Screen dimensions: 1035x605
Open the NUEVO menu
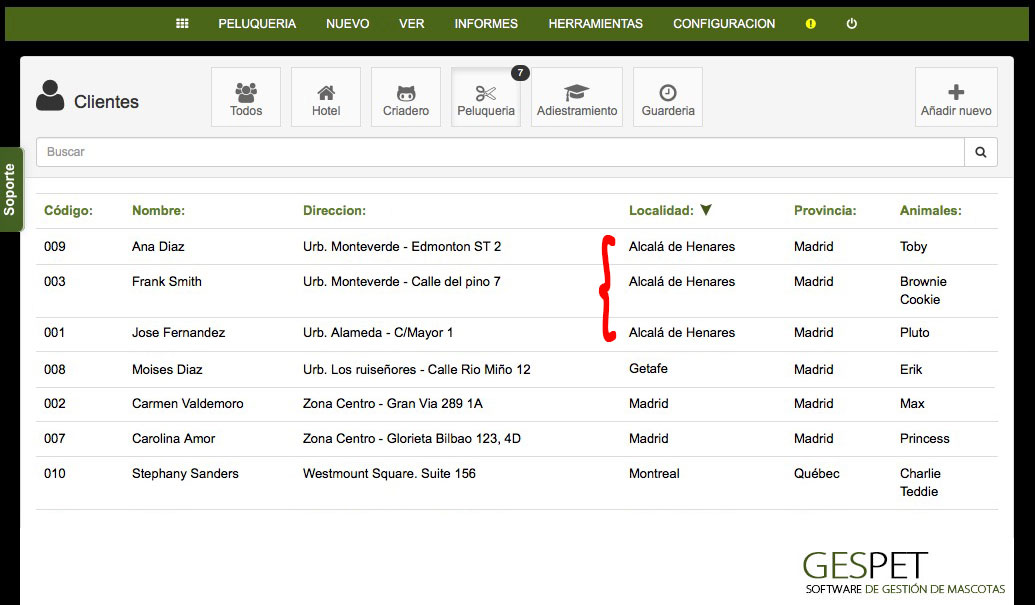tap(347, 23)
